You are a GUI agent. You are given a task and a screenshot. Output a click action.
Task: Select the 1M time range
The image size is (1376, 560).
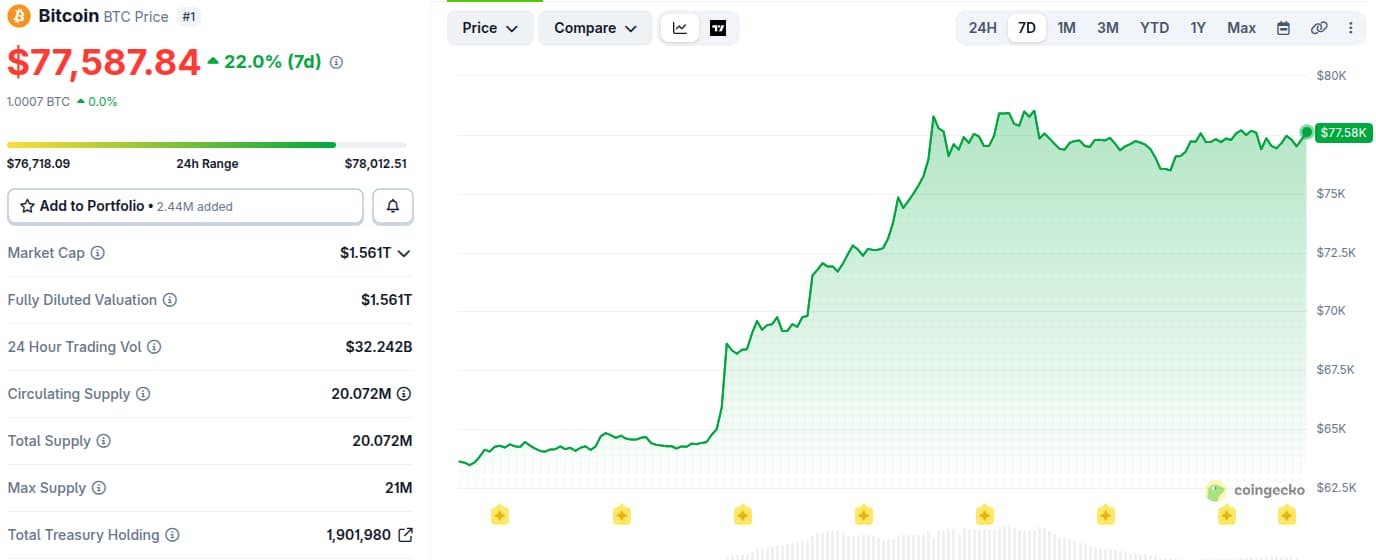[1067, 28]
